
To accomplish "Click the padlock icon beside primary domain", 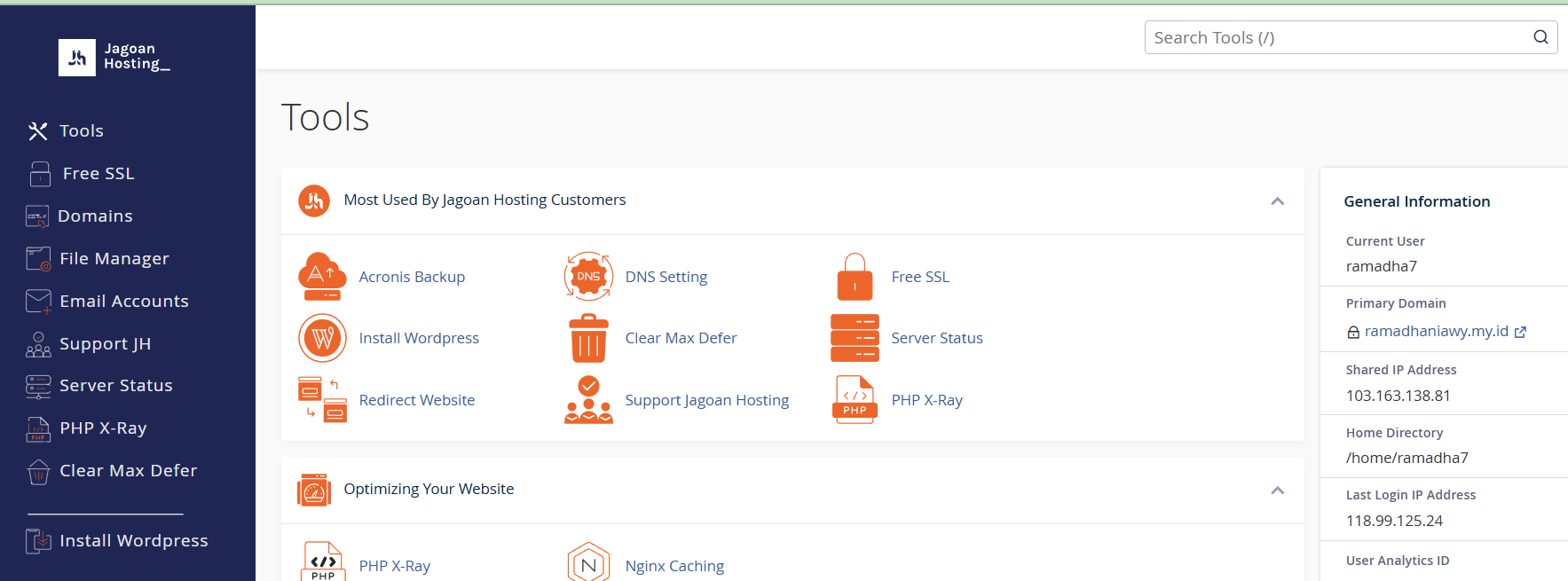I will 1353,333.
